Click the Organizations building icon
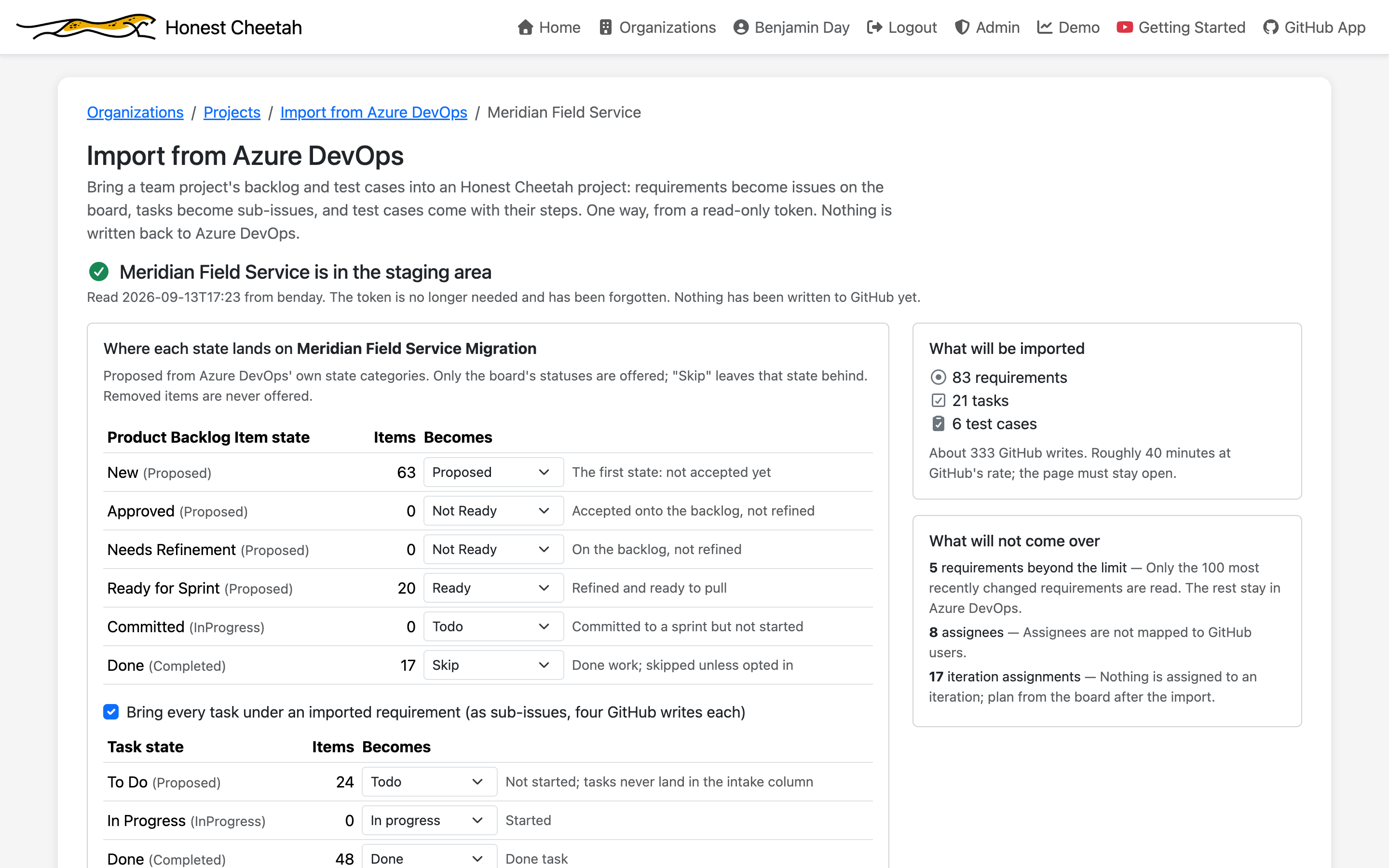The image size is (1389, 868). tap(606, 27)
